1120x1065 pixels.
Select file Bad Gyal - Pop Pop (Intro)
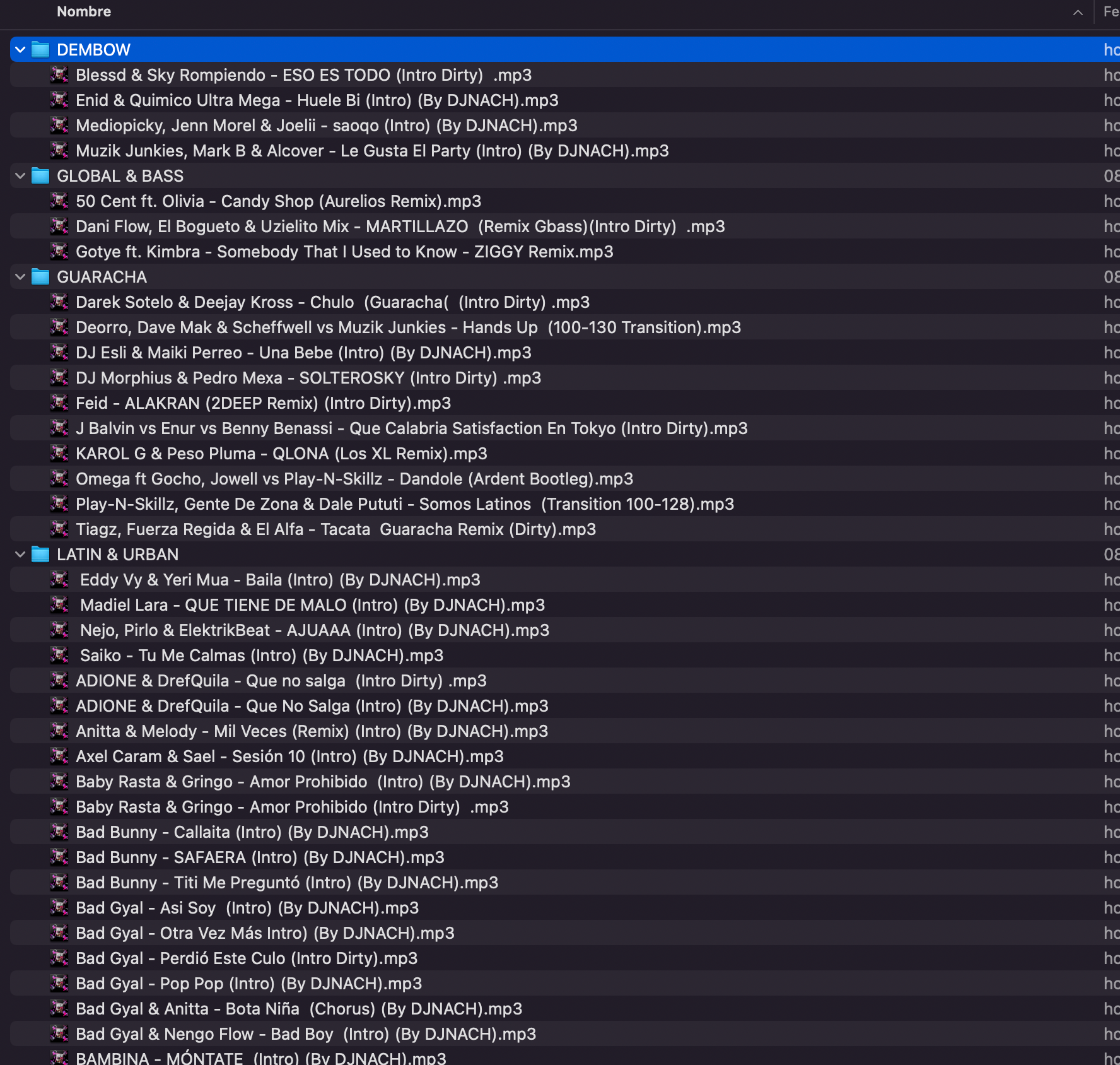point(249,984)
